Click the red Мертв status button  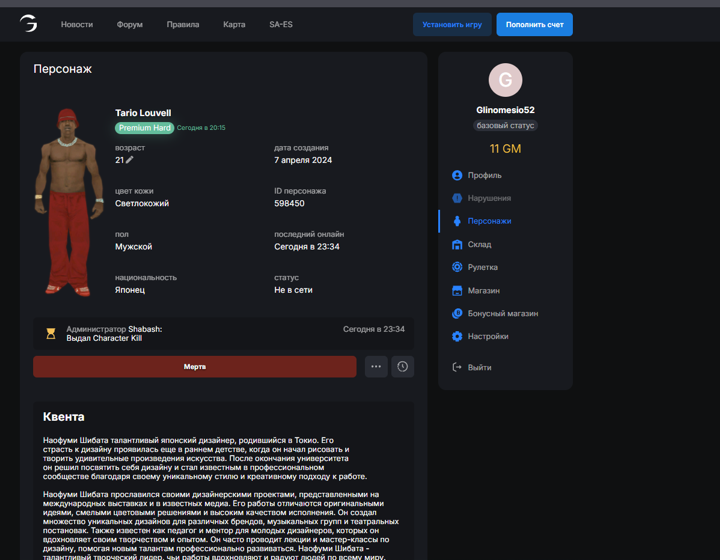click(194, 367)
